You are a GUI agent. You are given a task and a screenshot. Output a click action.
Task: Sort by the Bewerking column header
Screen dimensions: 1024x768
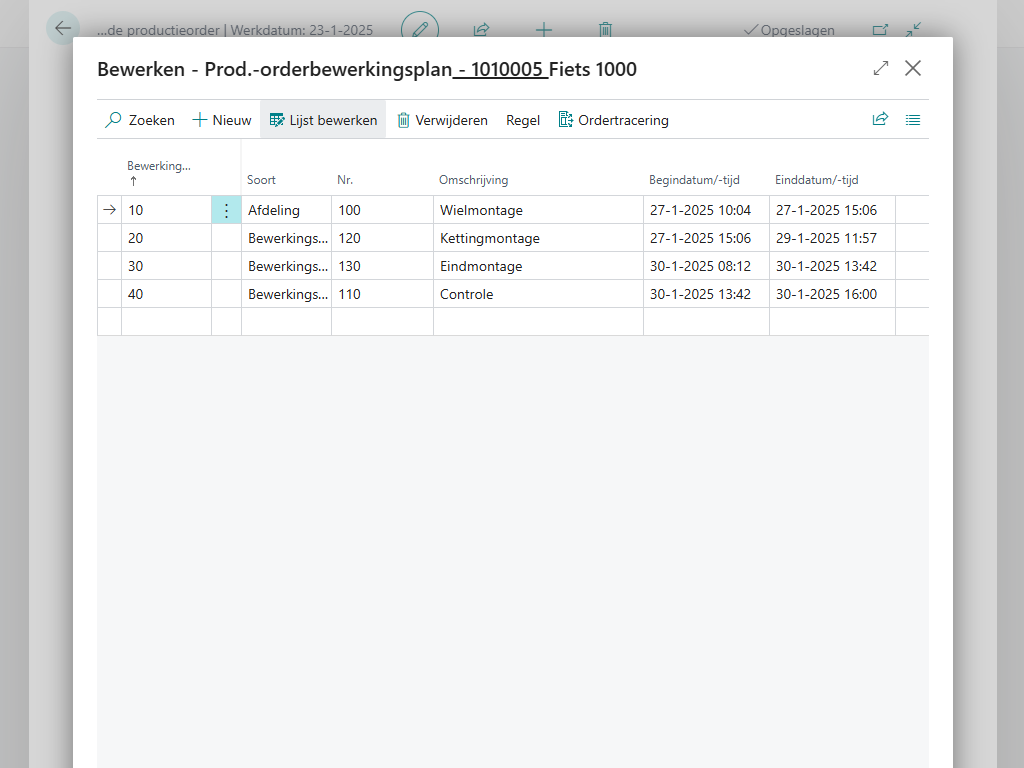coord(158,167)
